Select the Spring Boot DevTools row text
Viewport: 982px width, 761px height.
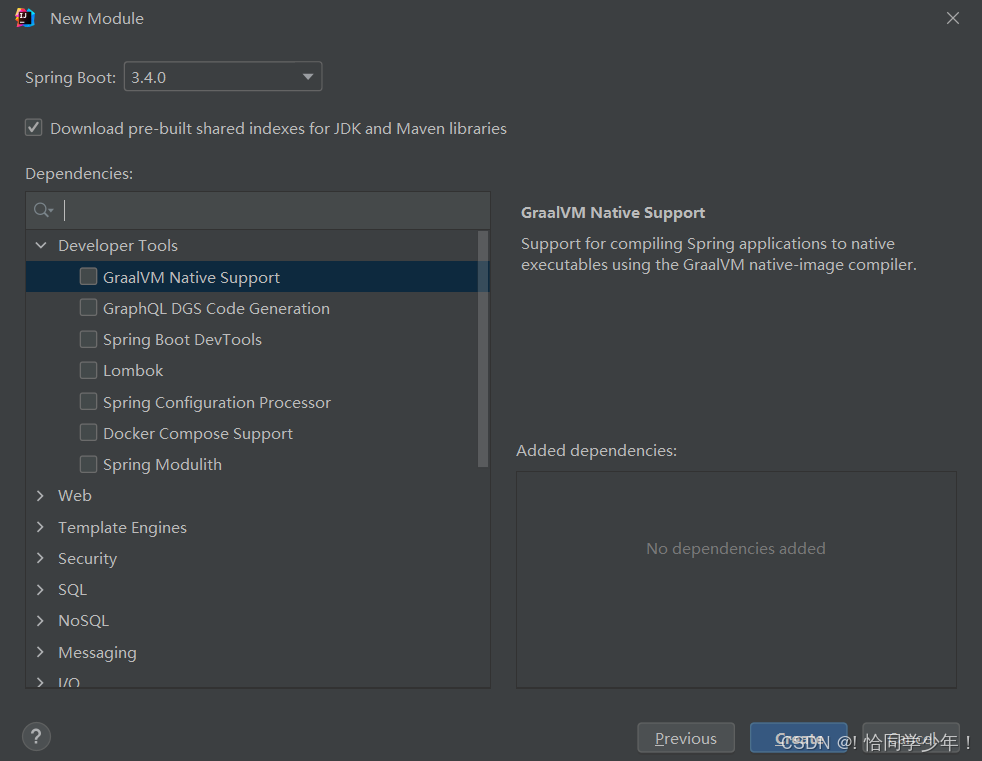tap(182, 339)
